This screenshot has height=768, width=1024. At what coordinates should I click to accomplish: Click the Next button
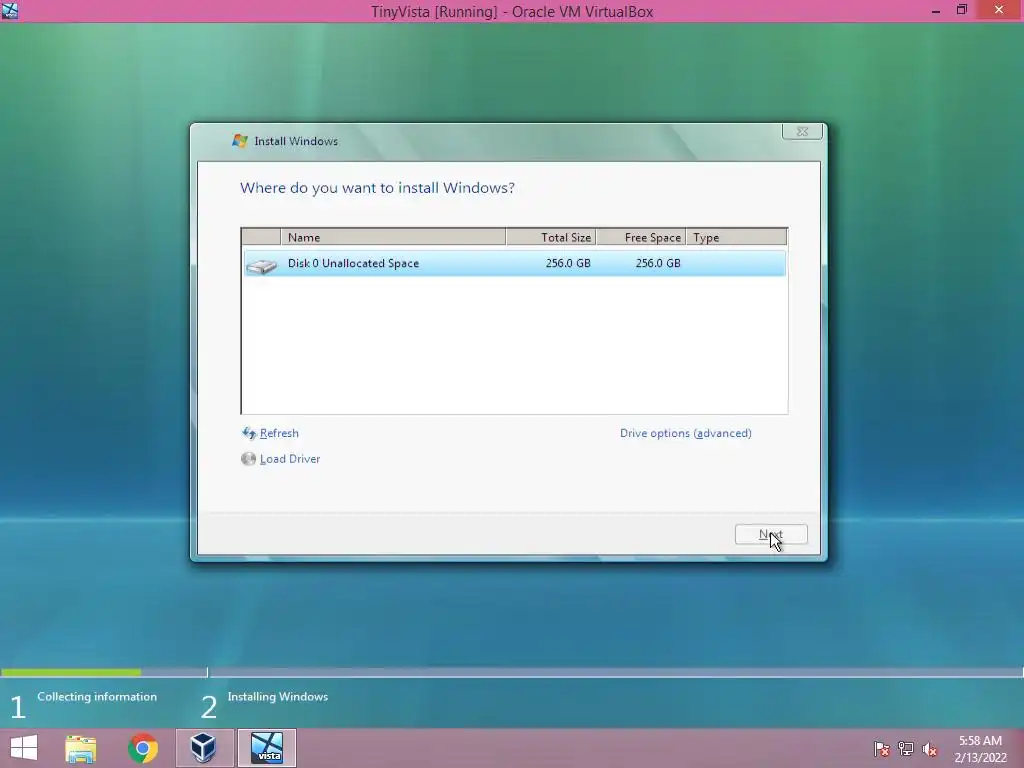pos(771,534)
